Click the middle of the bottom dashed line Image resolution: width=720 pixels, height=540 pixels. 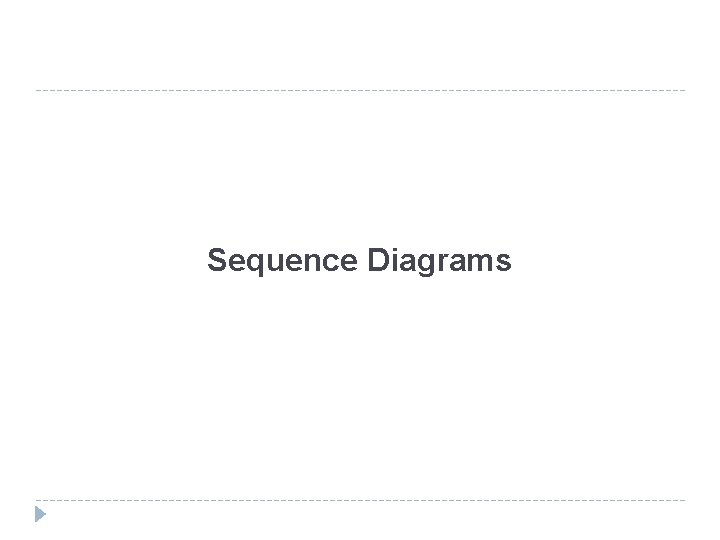pos(360,500)
